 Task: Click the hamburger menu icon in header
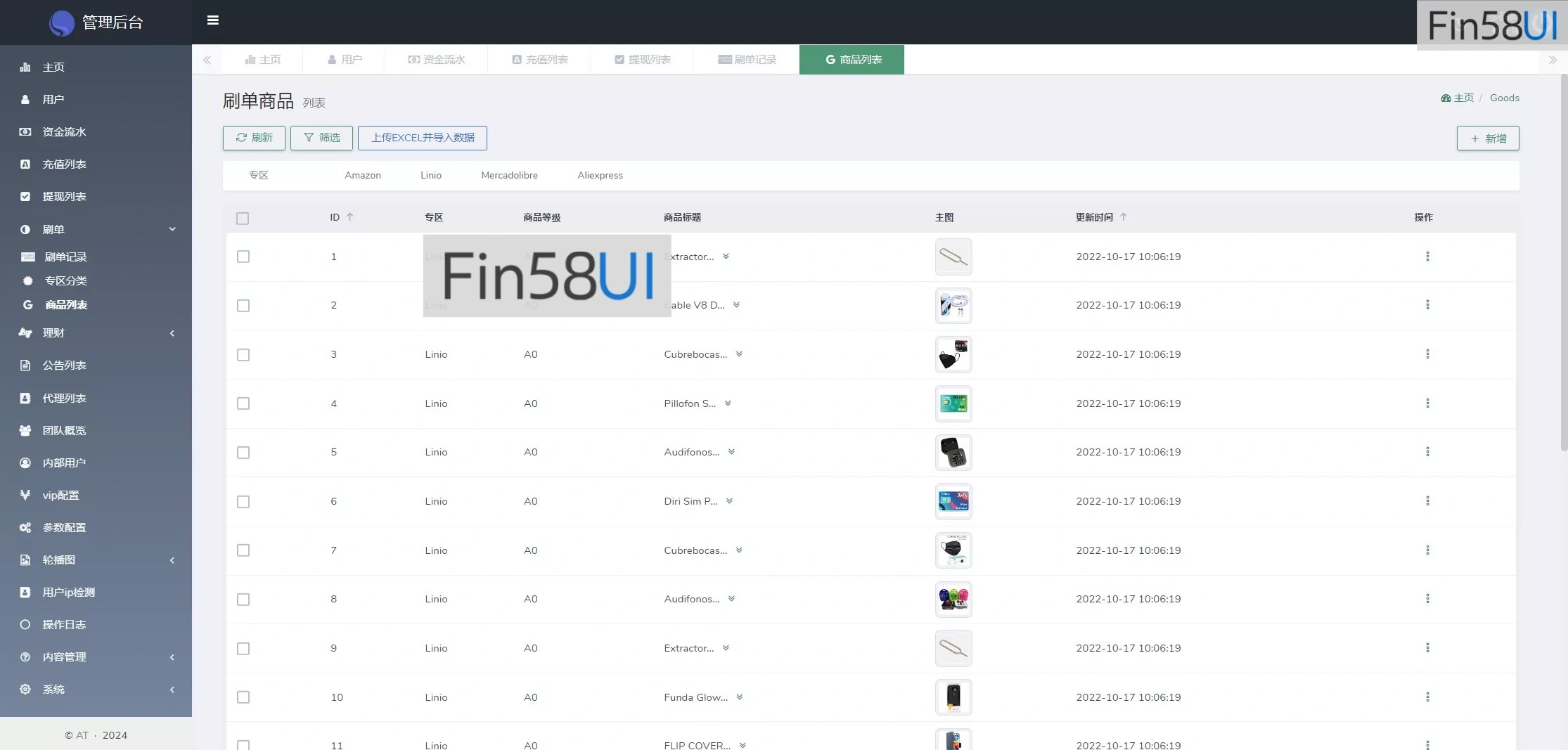[x=212, y=20]
